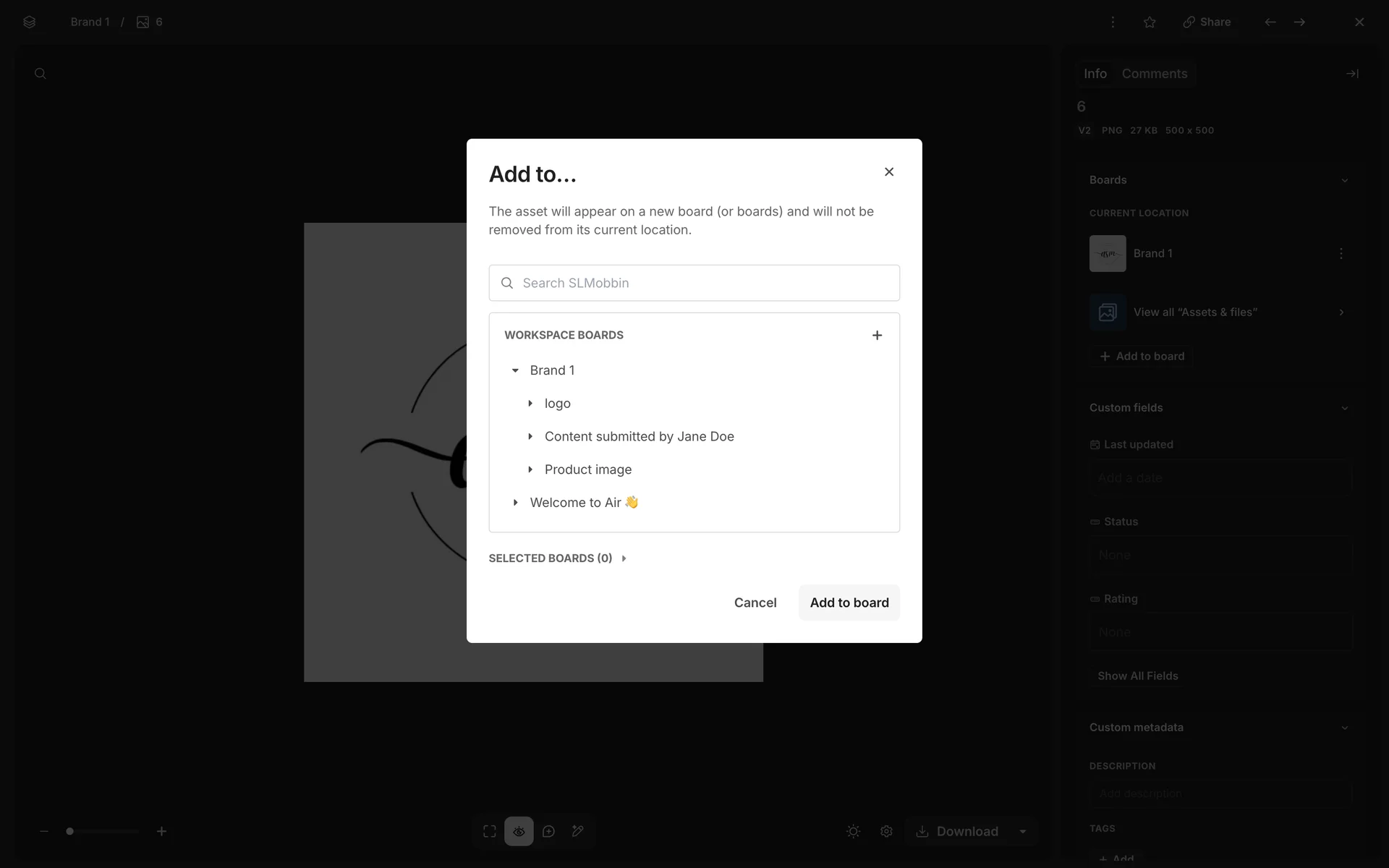Click the fullscreen icon in bottom toolbar
This screenshot has height=868, width=1389.
click(490, 831)
